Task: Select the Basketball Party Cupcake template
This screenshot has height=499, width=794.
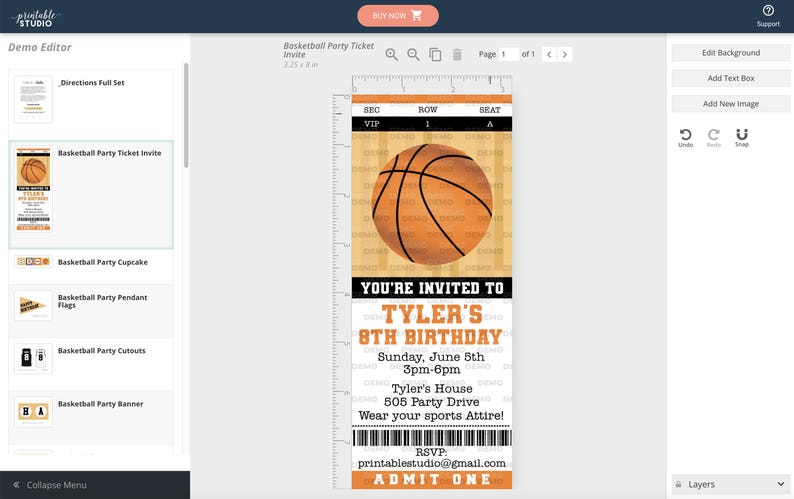Action: click(91, 266)
